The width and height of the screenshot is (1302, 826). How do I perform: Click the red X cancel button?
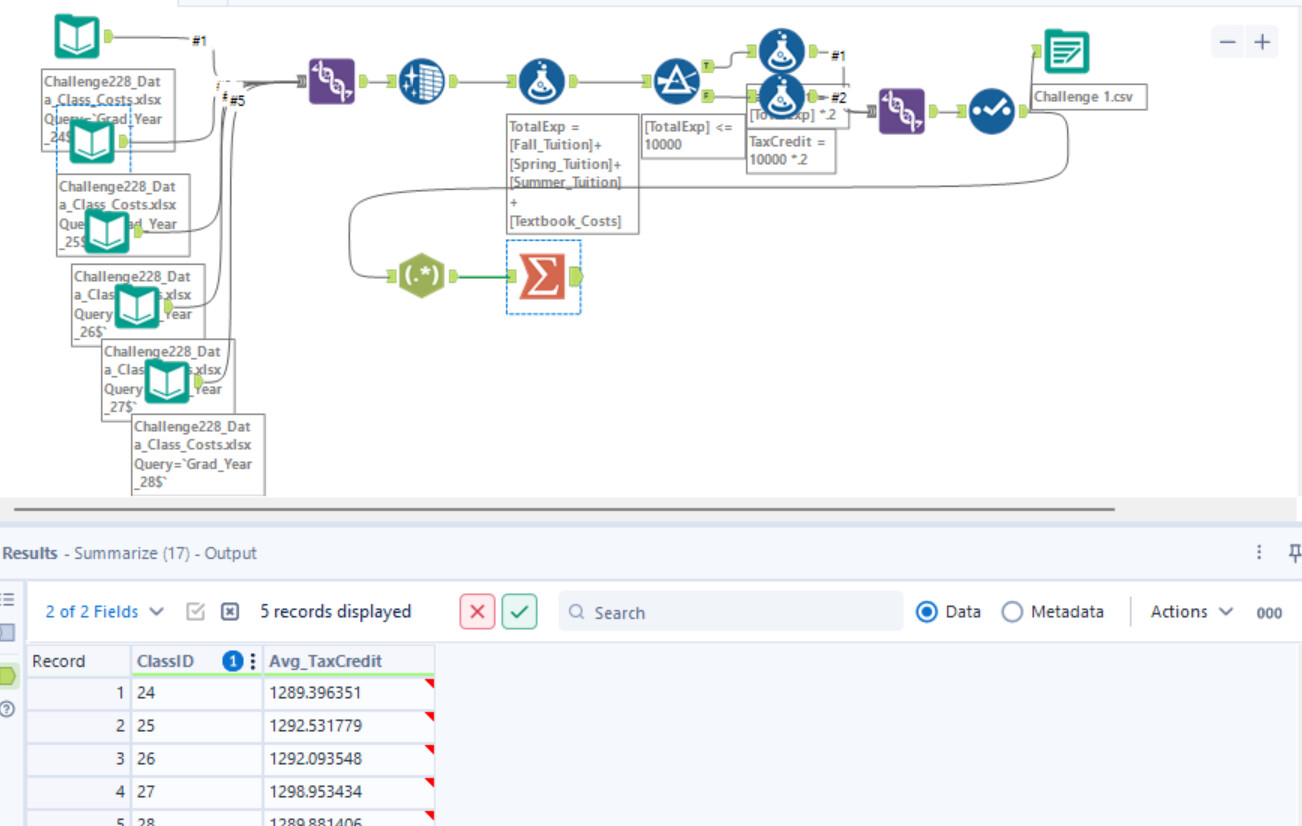pos(477,612)
